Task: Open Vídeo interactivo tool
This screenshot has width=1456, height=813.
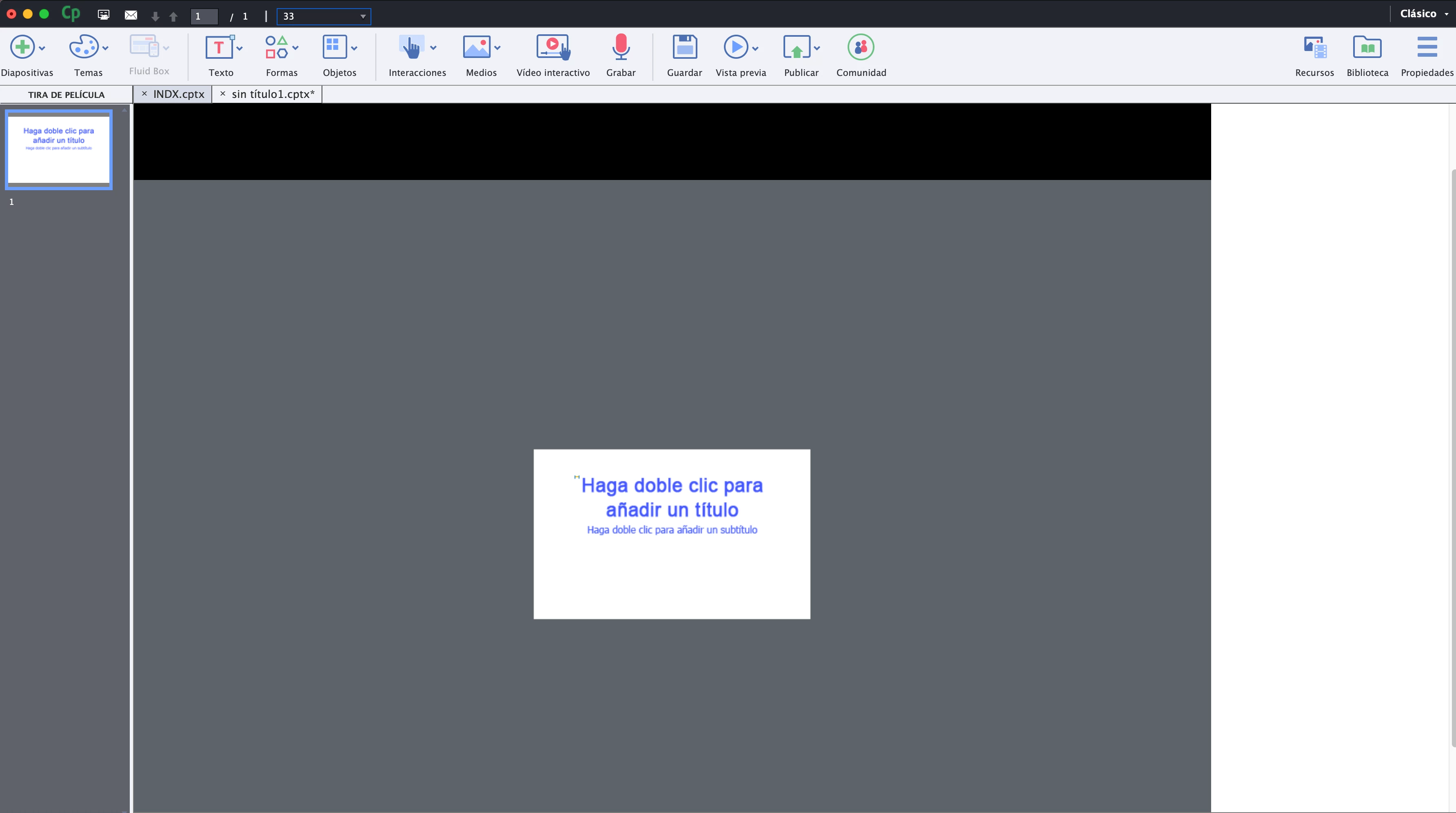Action: click(x=553, y=47)
